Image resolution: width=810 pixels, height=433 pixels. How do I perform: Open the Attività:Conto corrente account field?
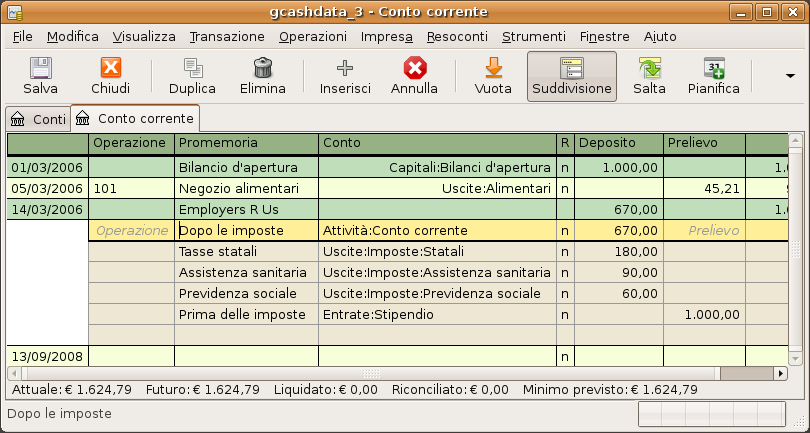[438, 230]
